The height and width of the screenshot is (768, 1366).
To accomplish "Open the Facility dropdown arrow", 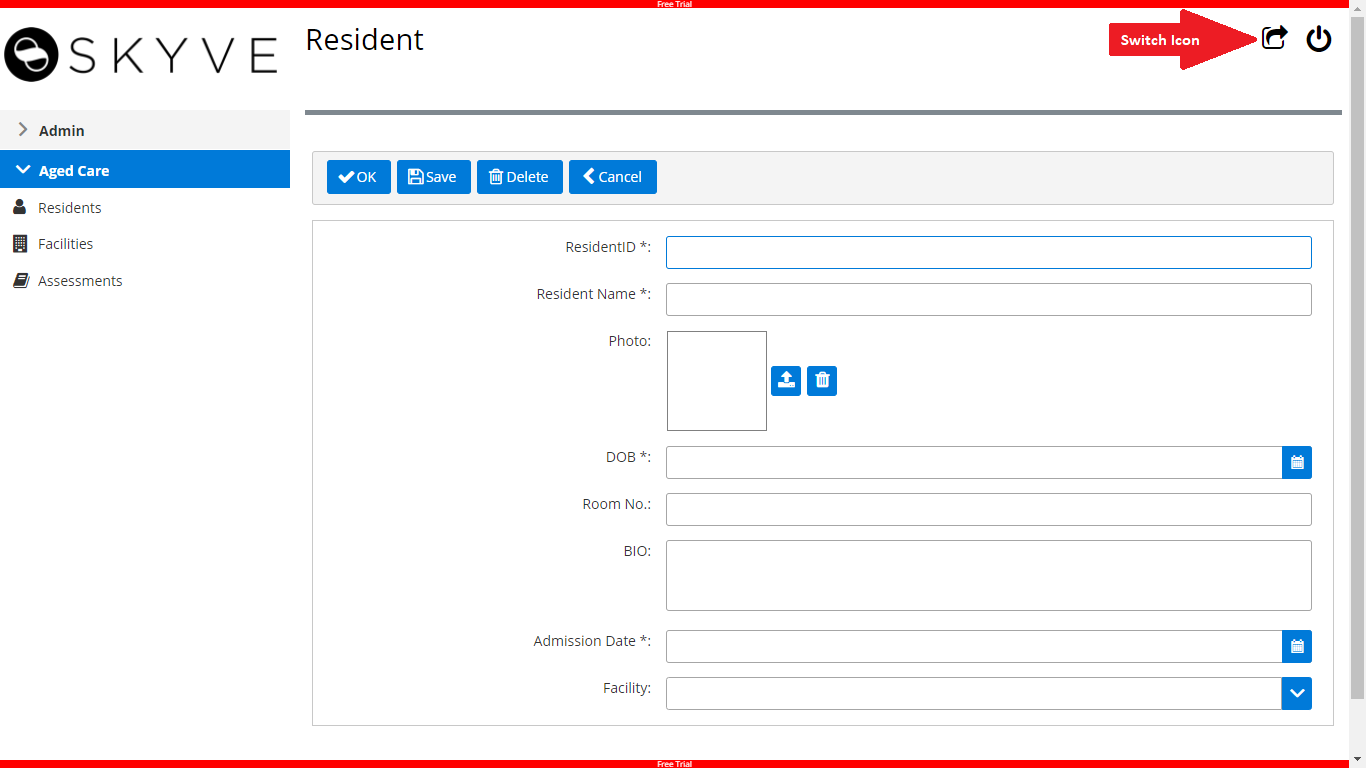I will 1297,693.
